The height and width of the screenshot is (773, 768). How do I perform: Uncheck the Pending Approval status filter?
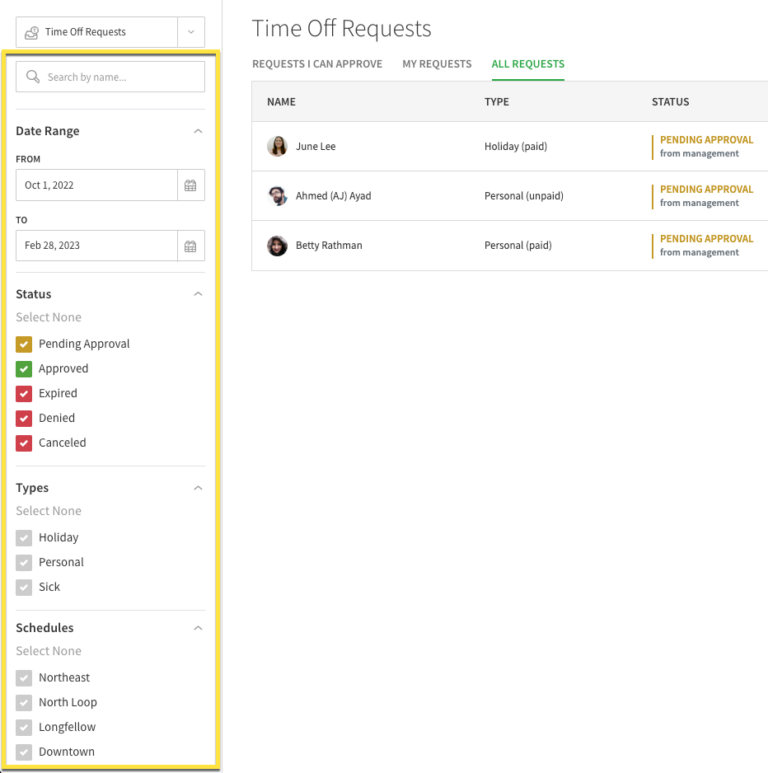pyautogui.click(x=24, y=344)
